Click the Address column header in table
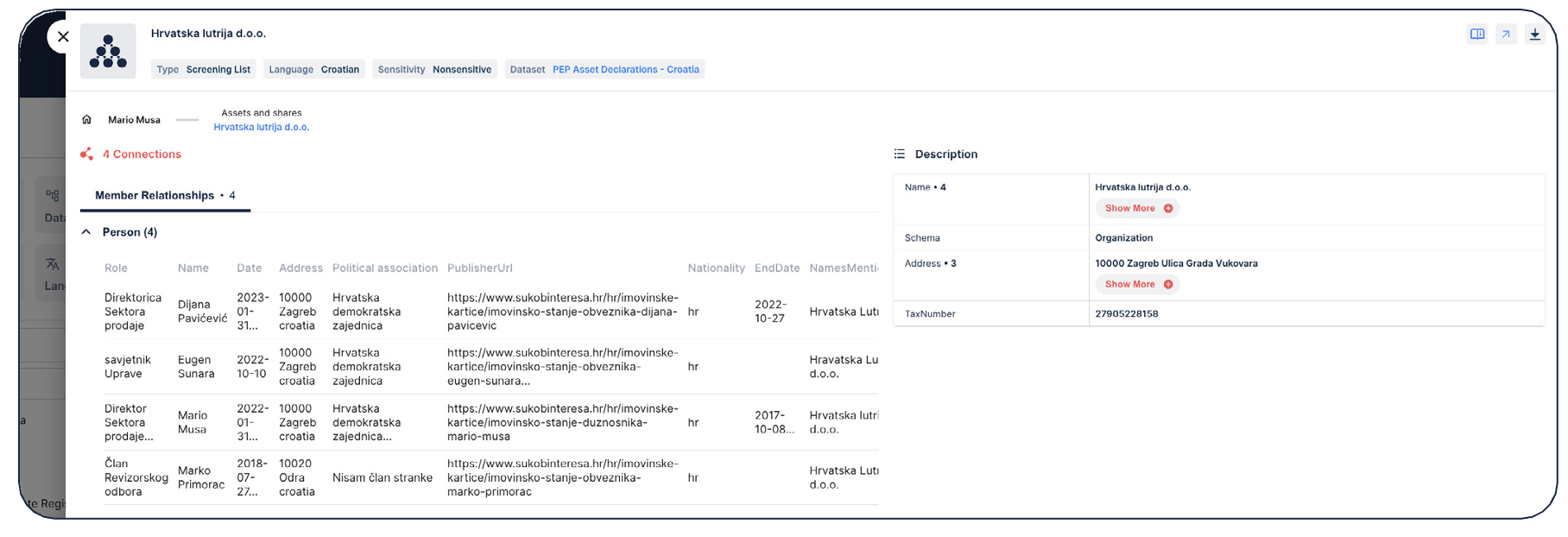This screenshot has height=537, width=1568. tap(300, 268)
